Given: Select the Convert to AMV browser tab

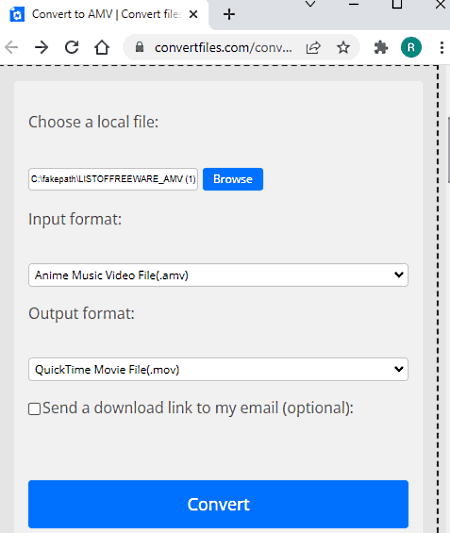Looking at the screenshot, I should 104,14.
